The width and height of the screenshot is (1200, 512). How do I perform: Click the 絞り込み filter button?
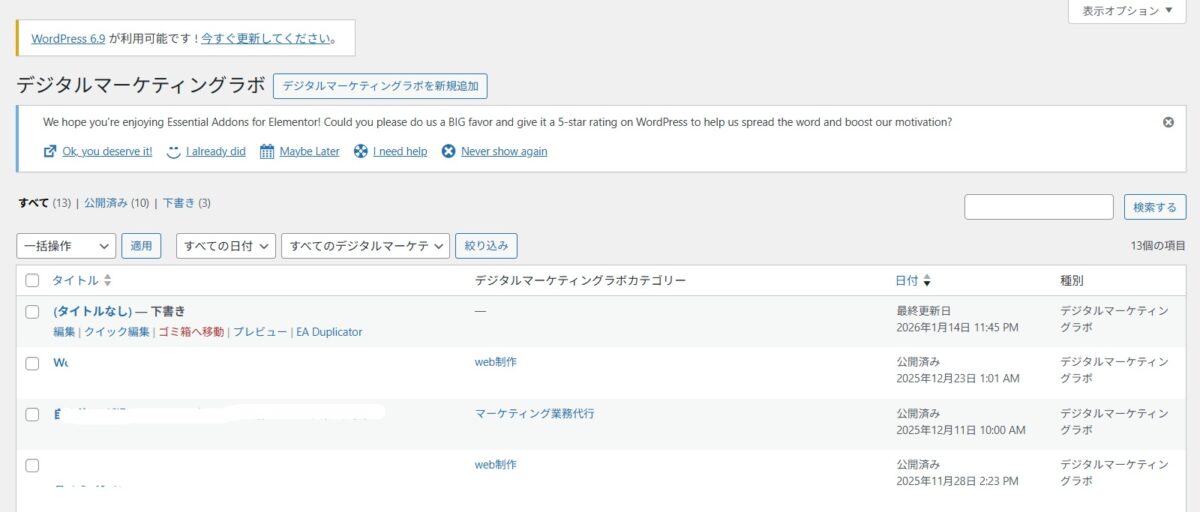486,245
